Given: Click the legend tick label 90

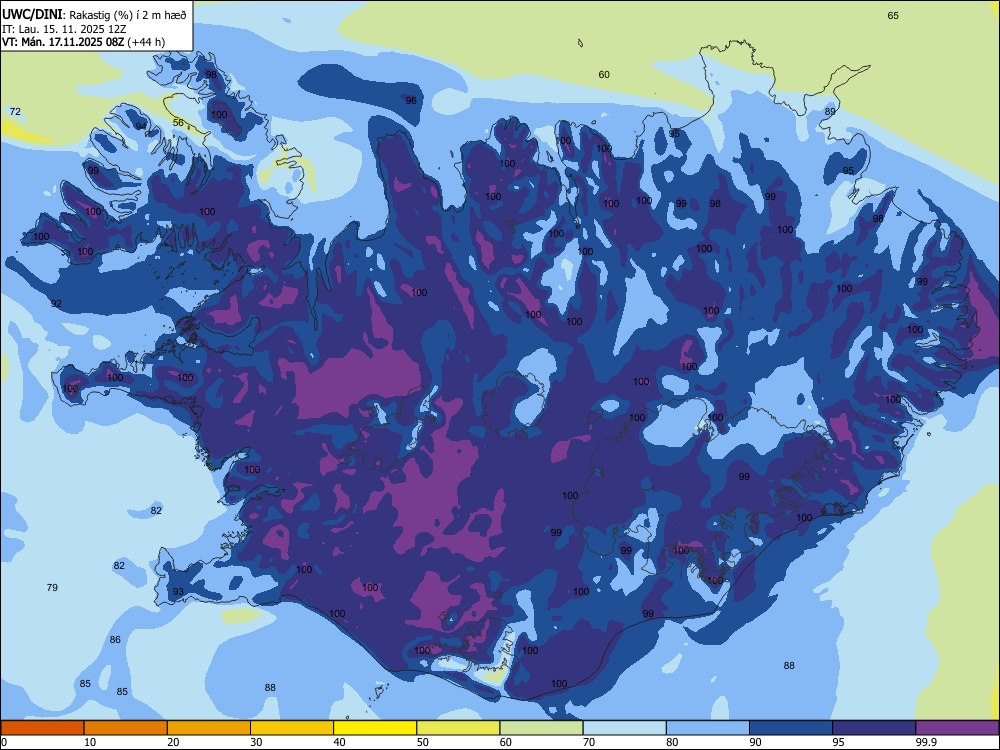Looking at the screenshot, I should click(755, 742).
